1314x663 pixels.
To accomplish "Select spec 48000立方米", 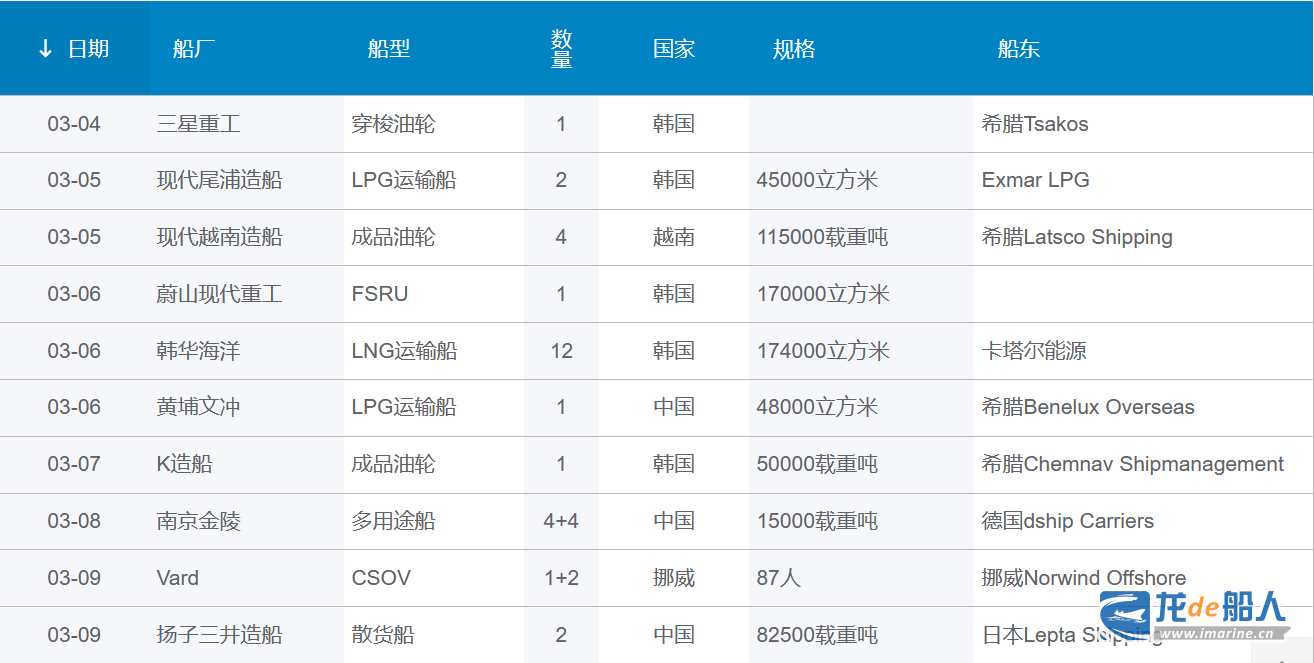I will (x=818, y=407).
